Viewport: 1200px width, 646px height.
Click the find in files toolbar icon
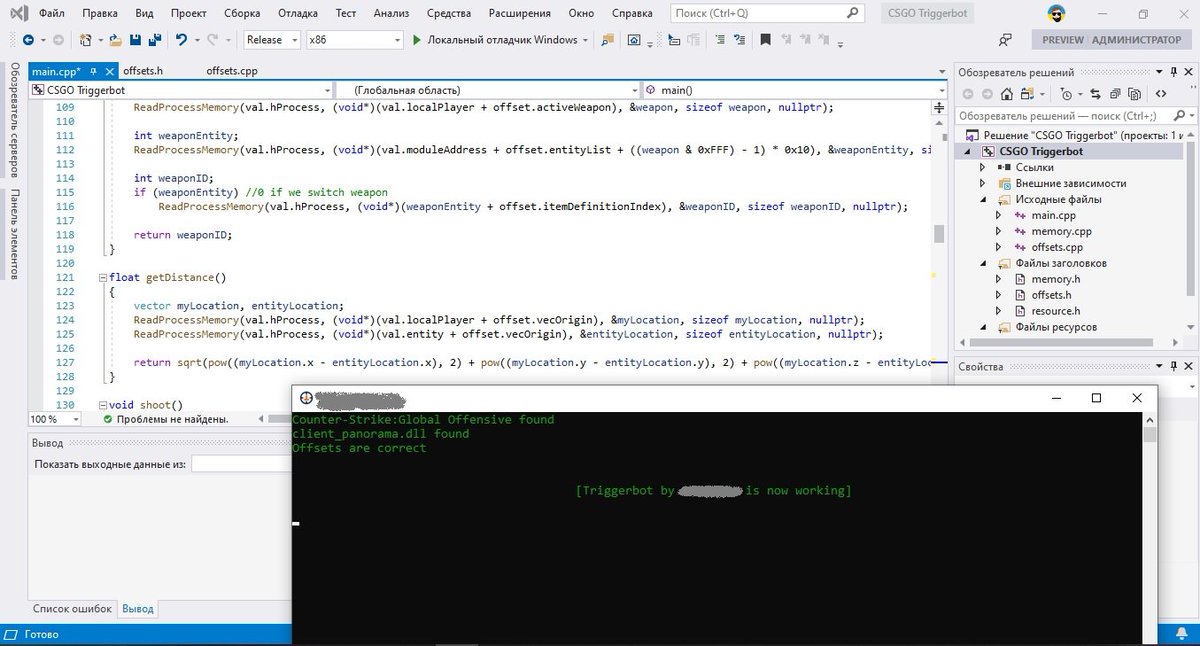(x=607, y=40)
